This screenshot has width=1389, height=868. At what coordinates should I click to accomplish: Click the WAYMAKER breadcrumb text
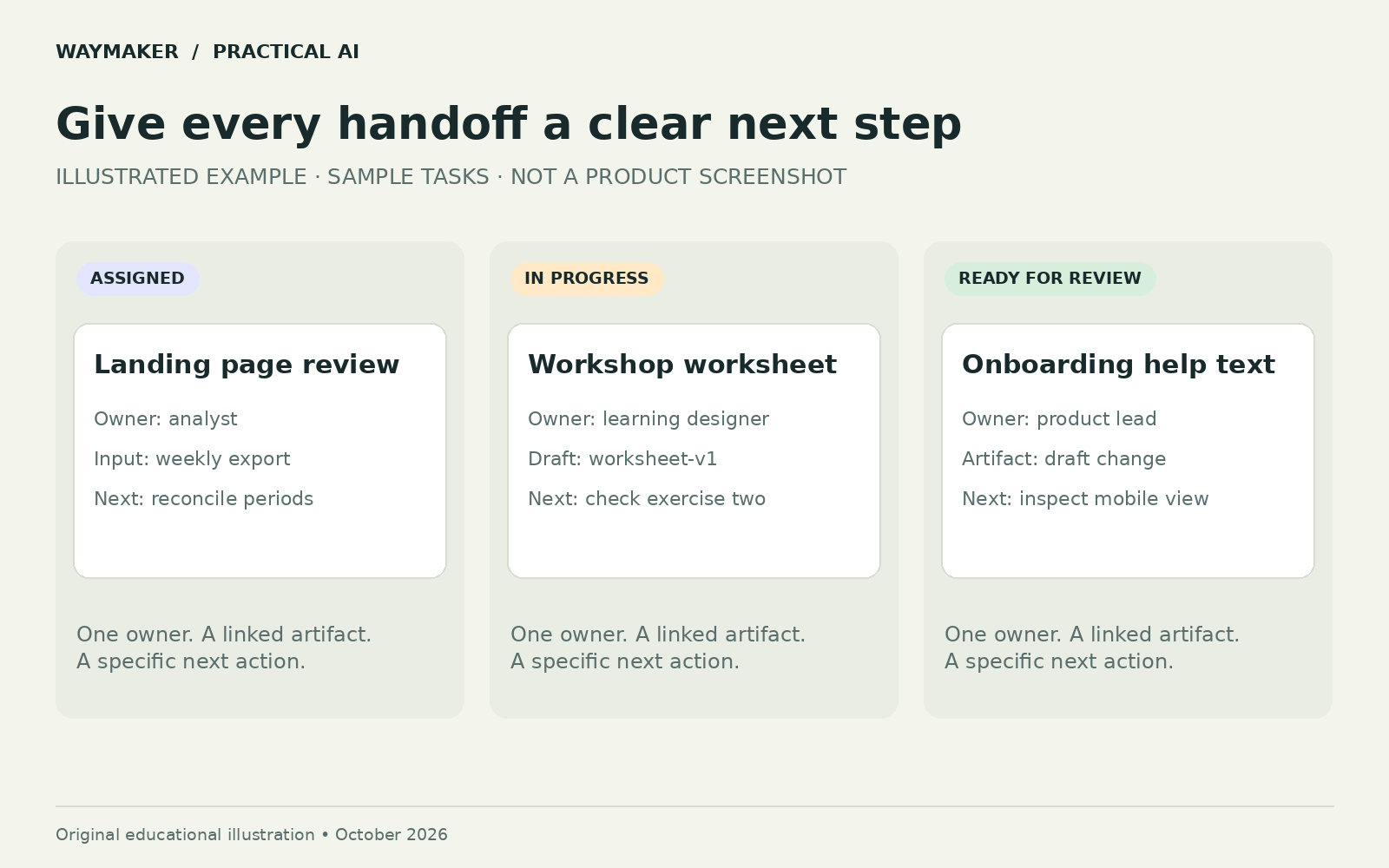point(117,52)
